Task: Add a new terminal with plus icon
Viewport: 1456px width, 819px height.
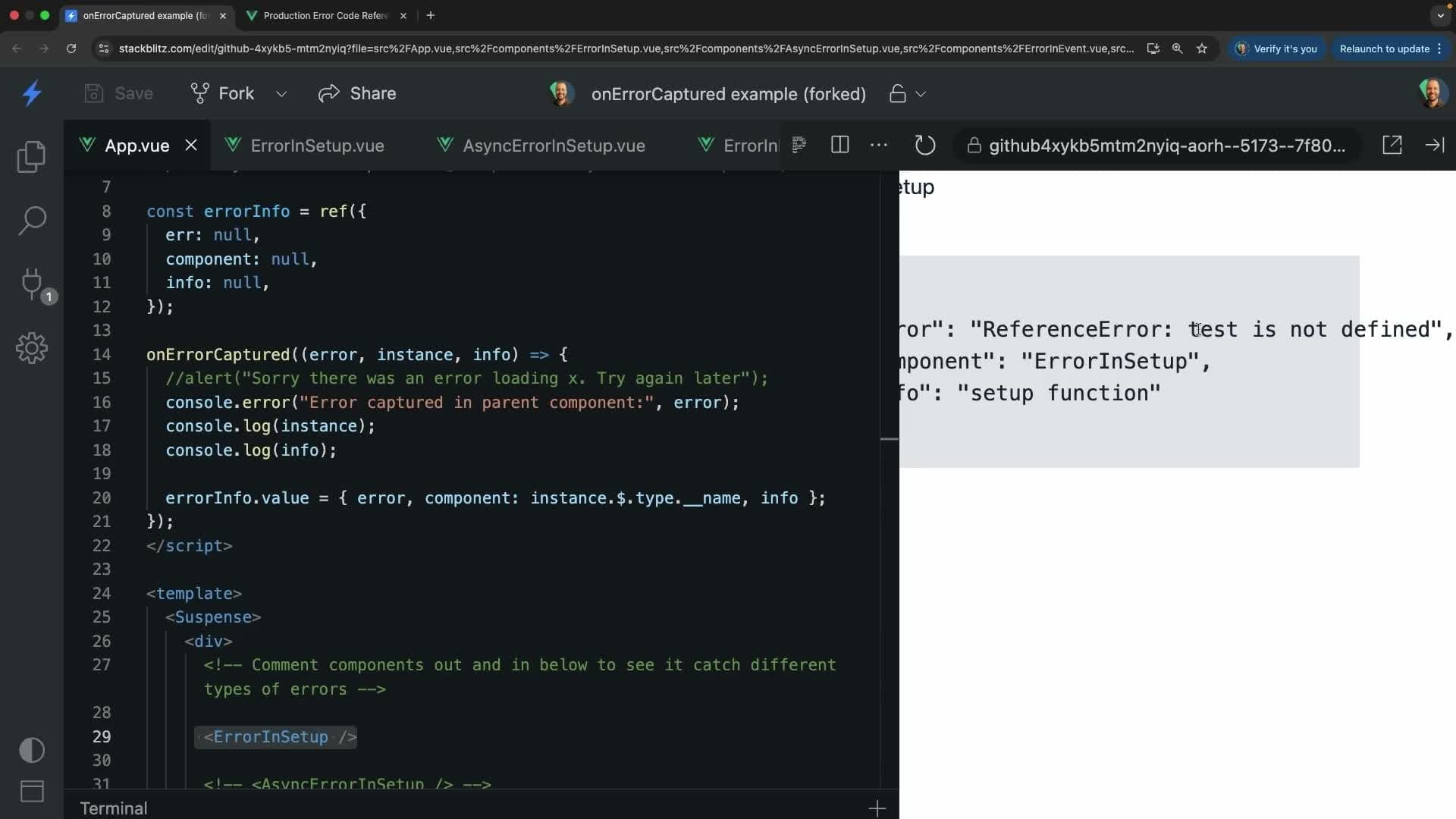Action: pyautogui.click(x=877, y=808)
